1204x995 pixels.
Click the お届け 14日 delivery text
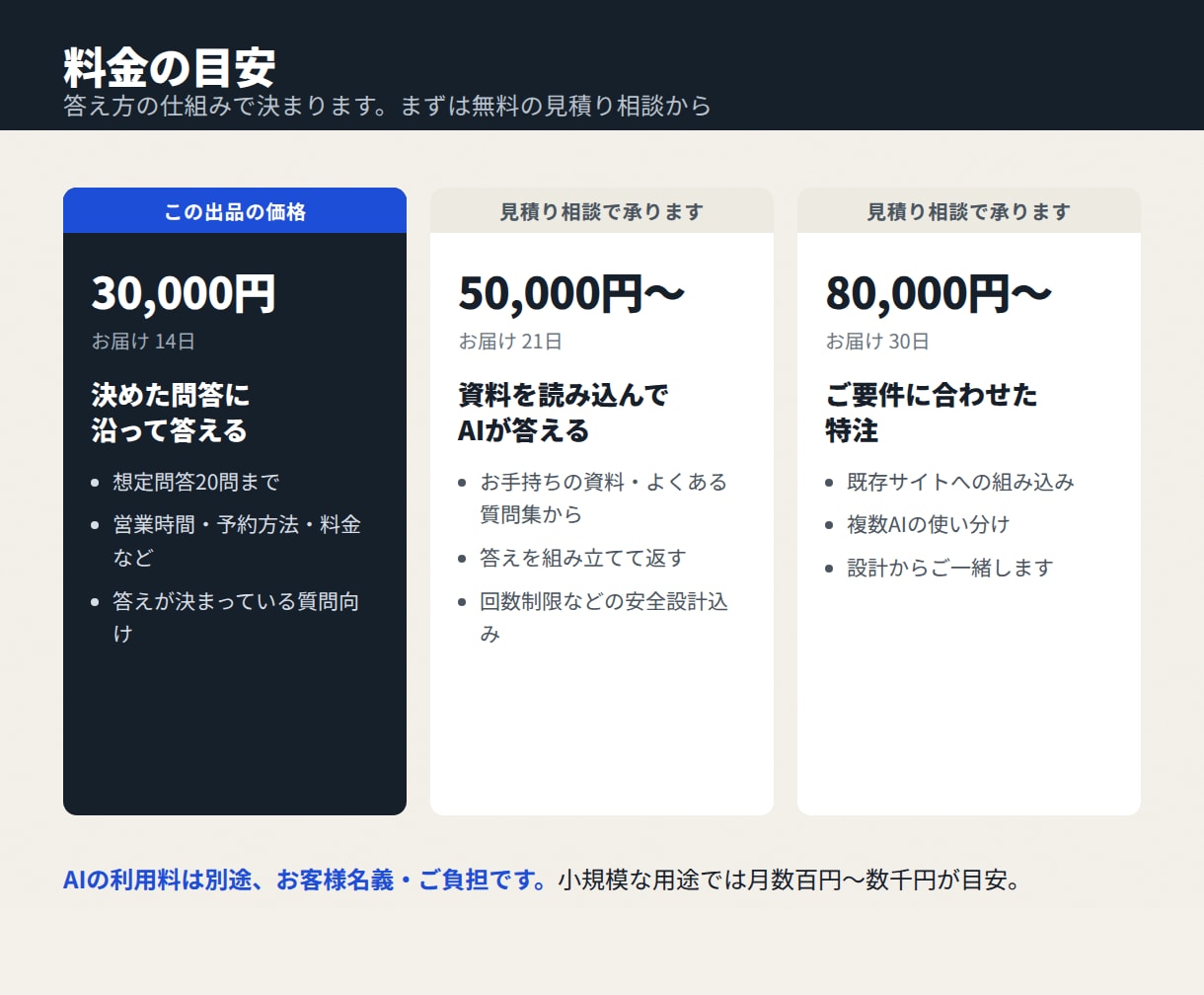(143, 342)
